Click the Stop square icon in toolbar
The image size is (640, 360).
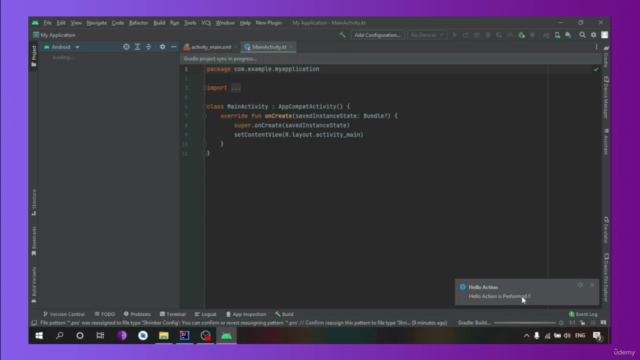pyautogui.click(x=532, y=35)
